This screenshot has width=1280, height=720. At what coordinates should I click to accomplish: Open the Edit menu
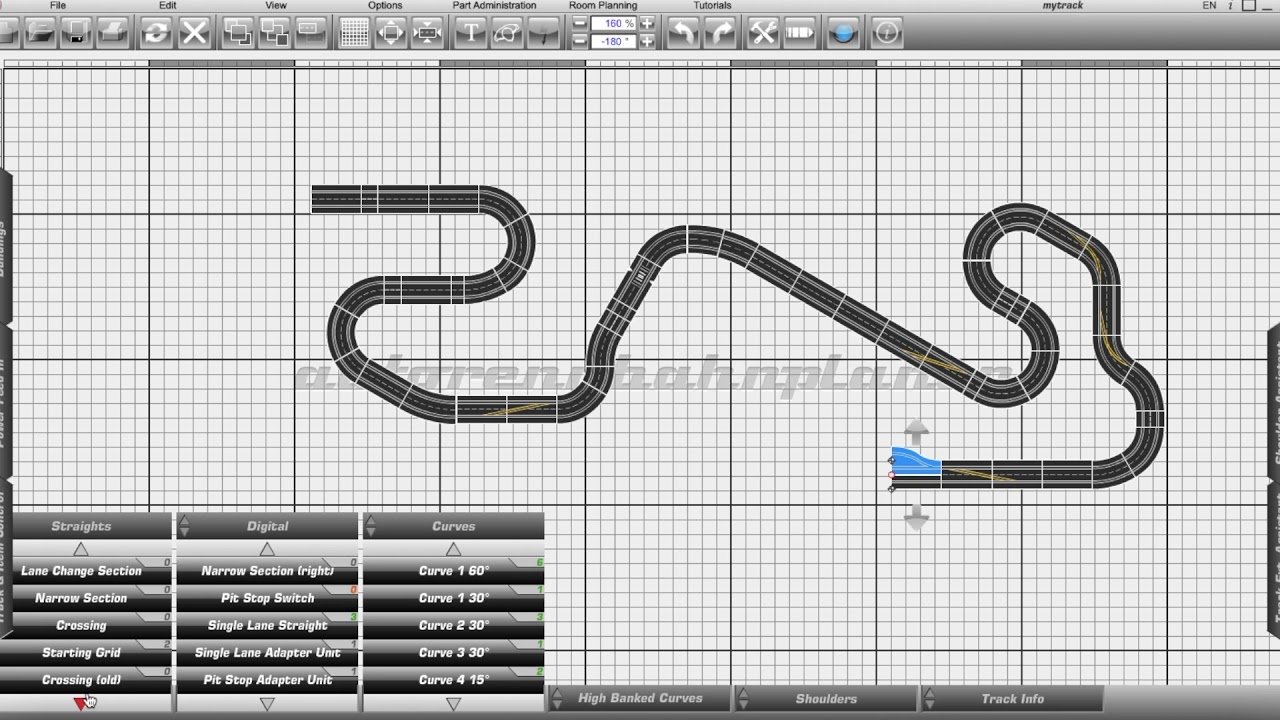pos(168,6)
